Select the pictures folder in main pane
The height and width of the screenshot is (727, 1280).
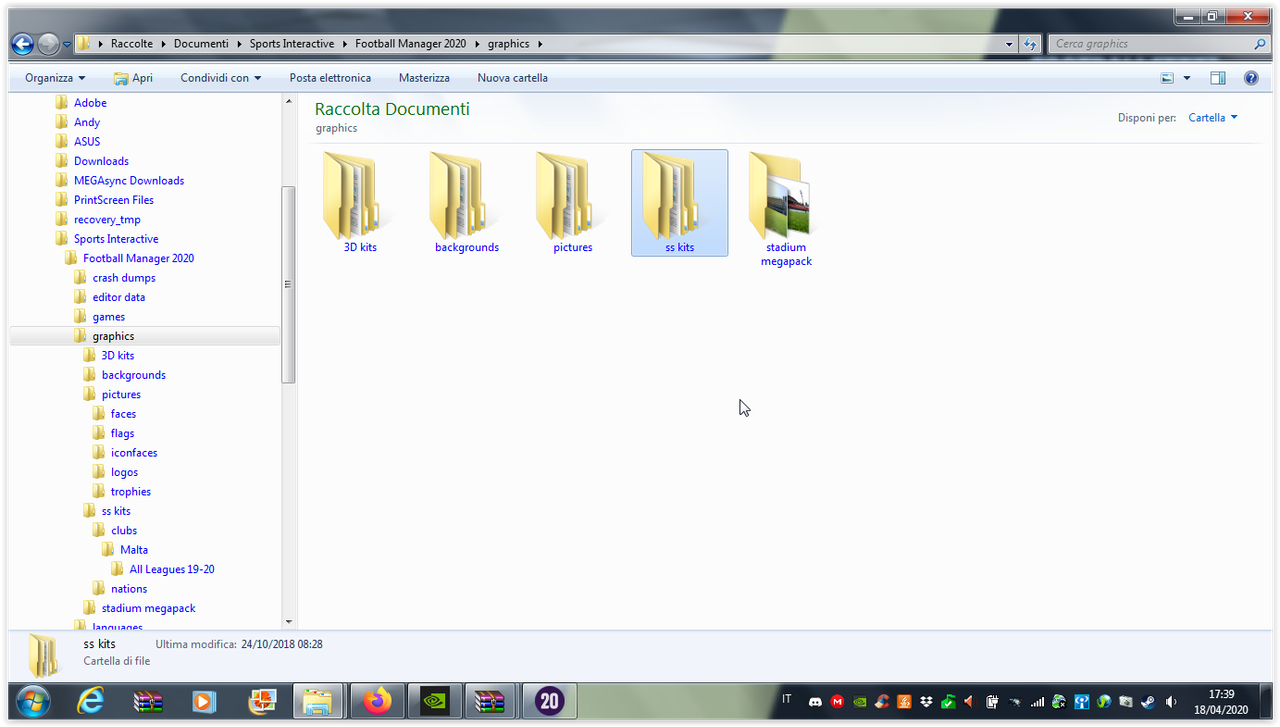(x=573, y=203)
